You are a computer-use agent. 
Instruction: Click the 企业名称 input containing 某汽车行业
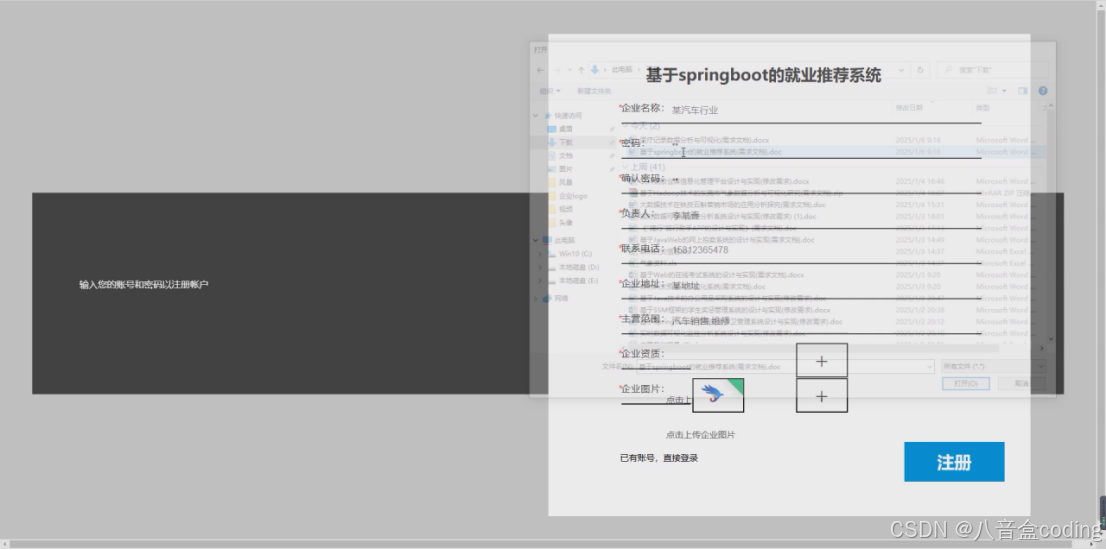point(825,110)
